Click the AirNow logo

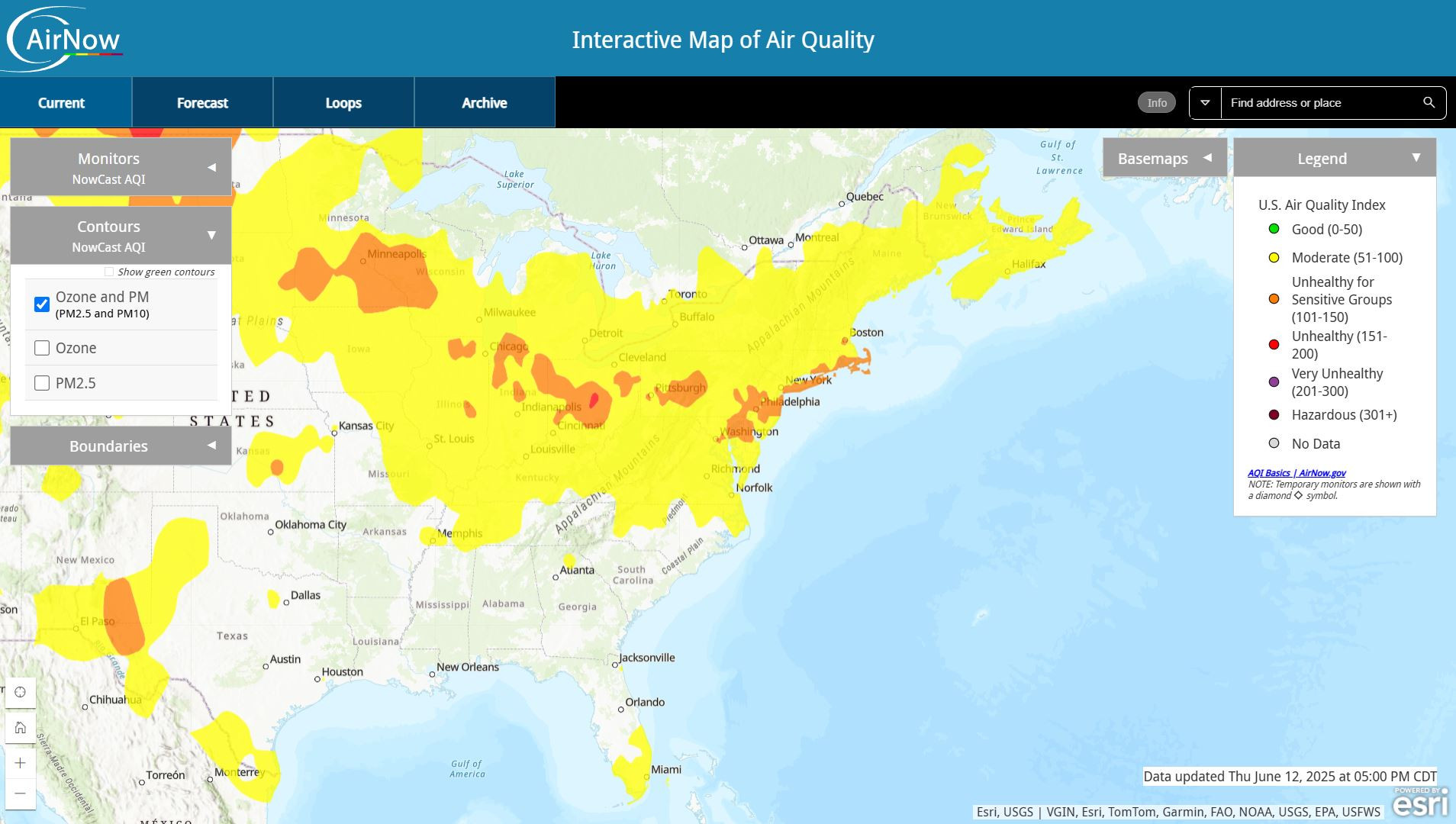click(63, 38)
